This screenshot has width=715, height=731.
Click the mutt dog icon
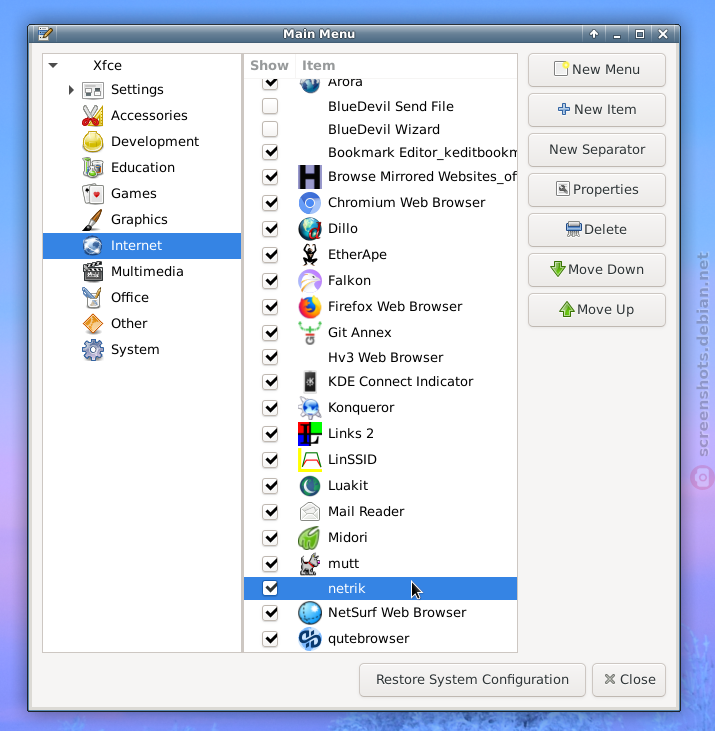310,564
